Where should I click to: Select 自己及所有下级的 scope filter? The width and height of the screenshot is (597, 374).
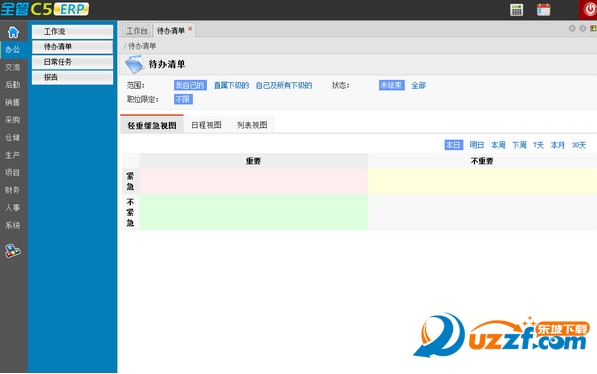pos(284,85)
